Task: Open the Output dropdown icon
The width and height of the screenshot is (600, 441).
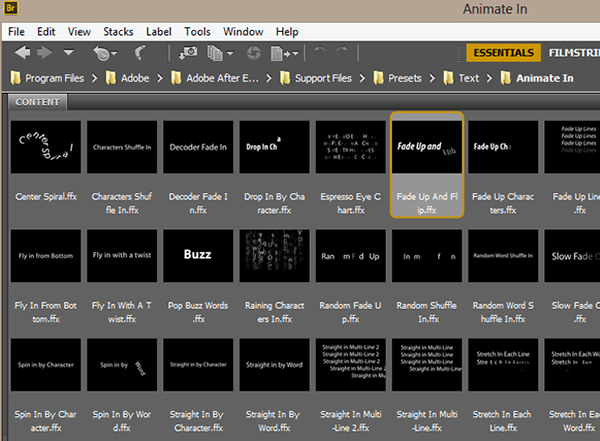Action: [x=284, y=54]
